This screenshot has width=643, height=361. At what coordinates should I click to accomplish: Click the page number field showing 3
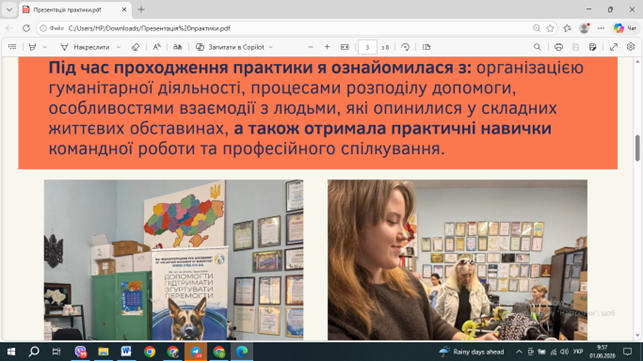pos(367,47)
